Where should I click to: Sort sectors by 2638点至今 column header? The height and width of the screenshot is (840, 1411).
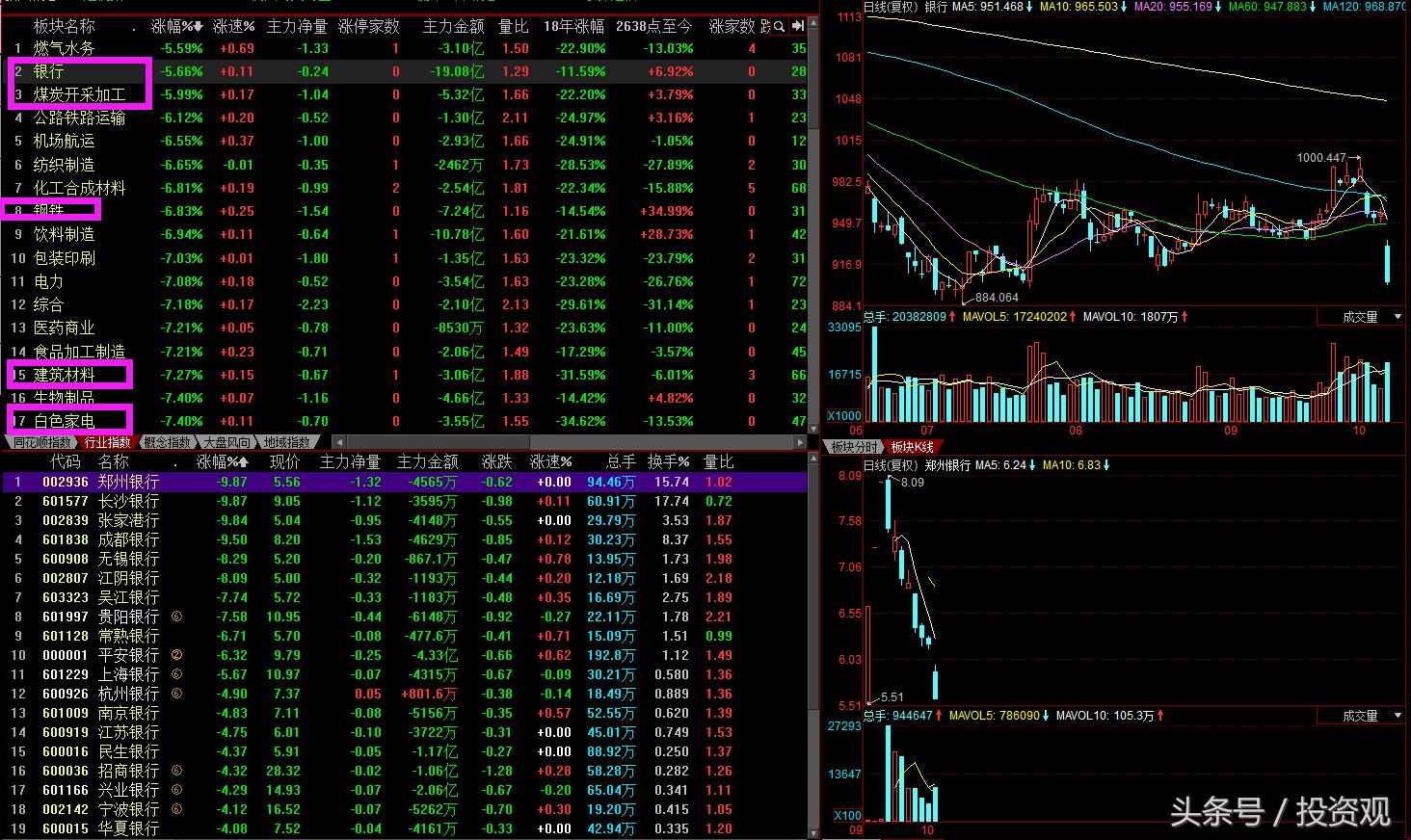pos(654,26)
